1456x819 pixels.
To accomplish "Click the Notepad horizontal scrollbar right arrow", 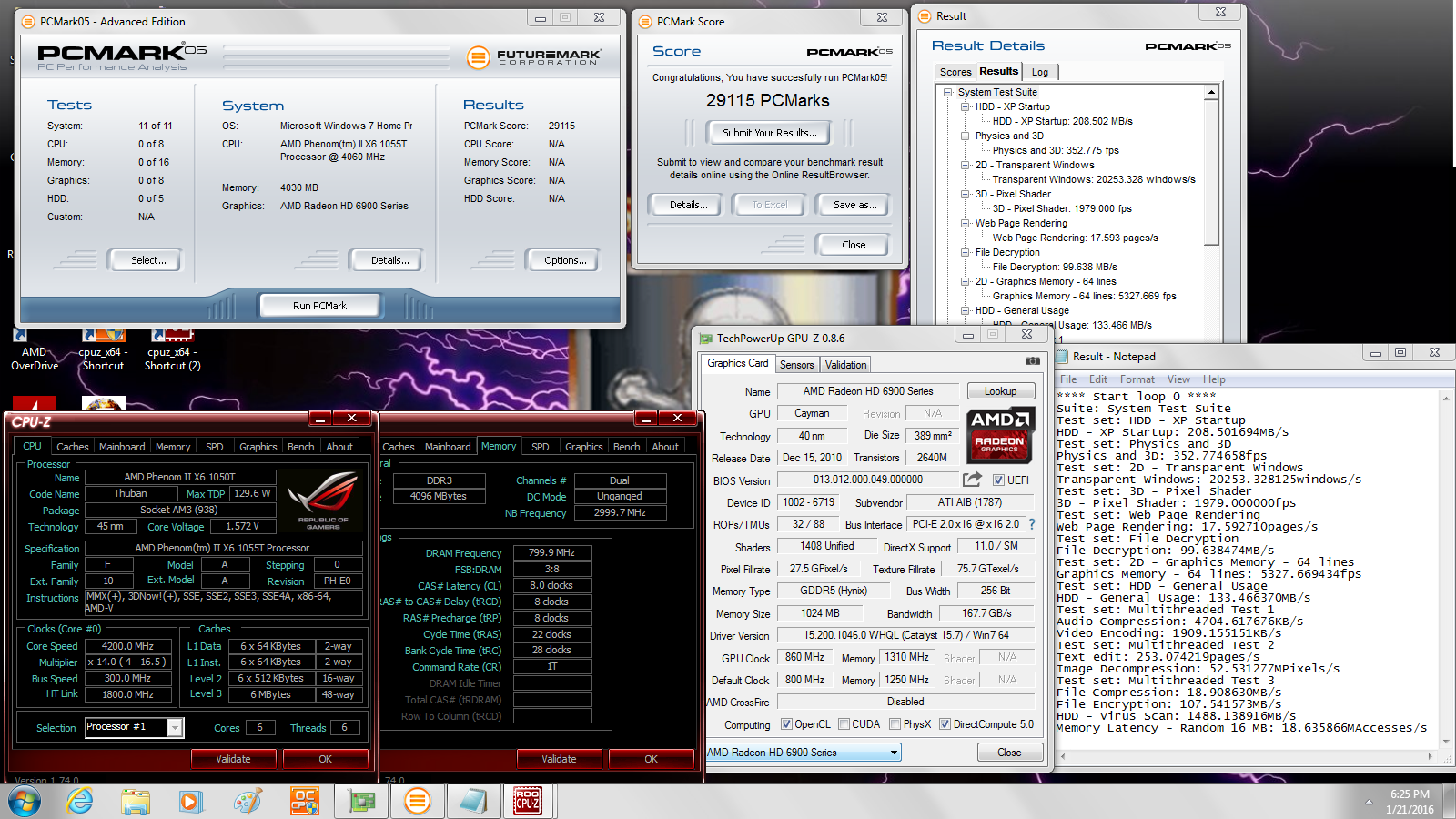I will click(1430, 756).
